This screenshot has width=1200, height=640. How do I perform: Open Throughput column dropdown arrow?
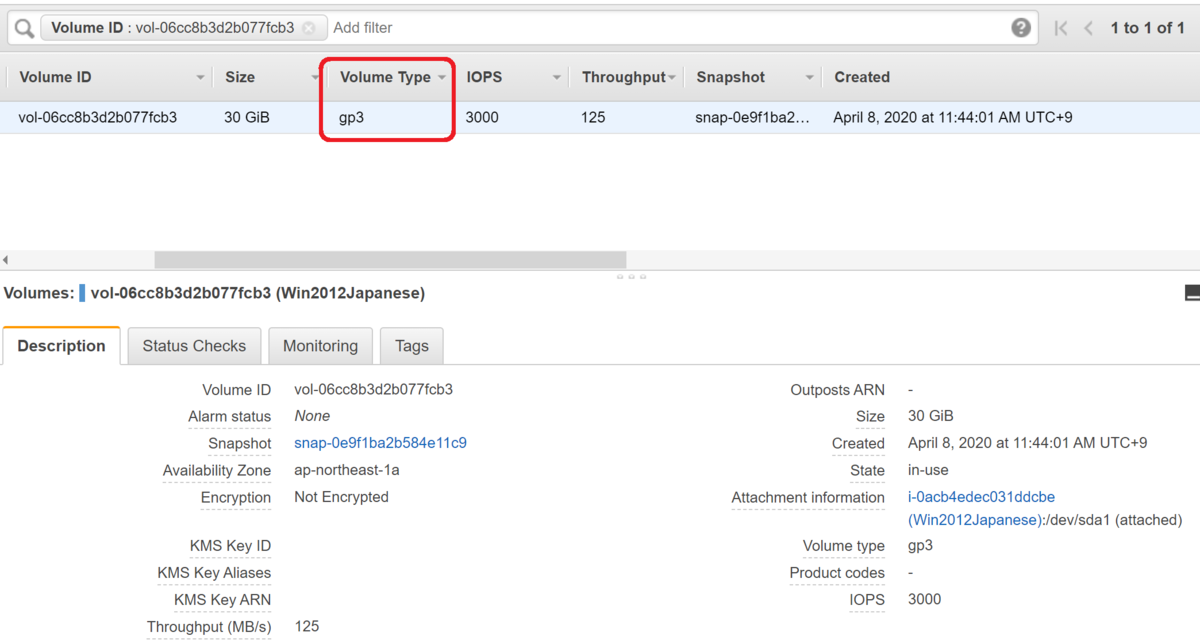673,78
